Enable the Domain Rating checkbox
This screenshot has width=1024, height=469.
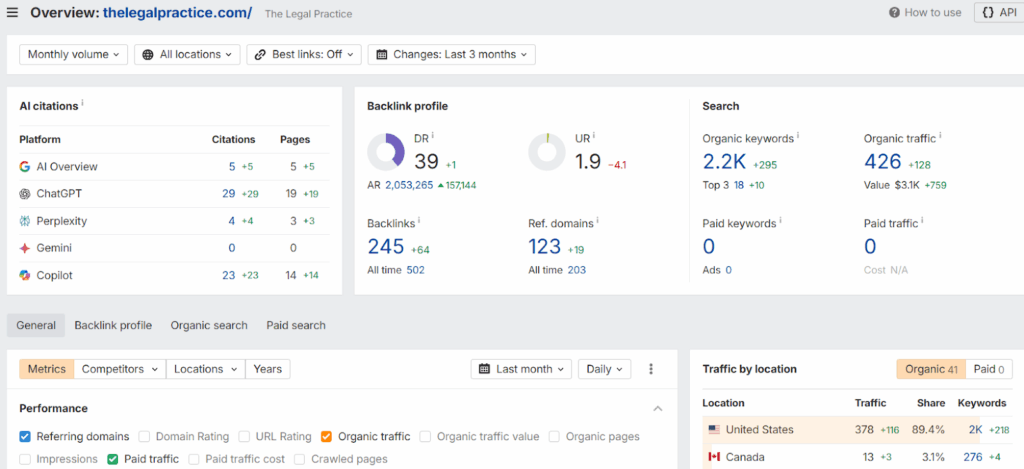(x=144, y=436)
